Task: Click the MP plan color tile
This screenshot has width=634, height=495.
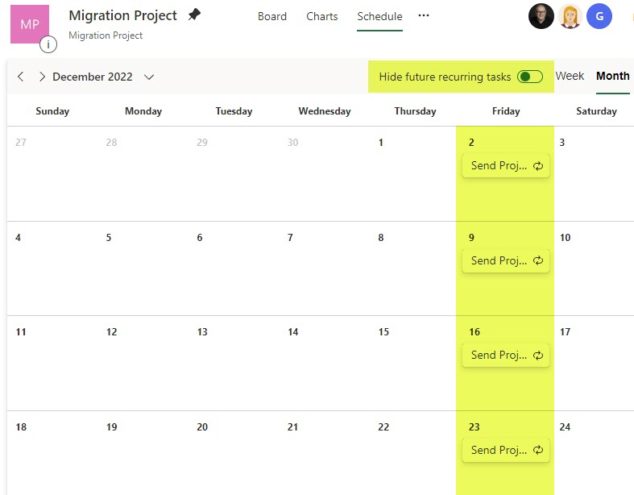Action: pyautogui.click(x=30, y=24)
